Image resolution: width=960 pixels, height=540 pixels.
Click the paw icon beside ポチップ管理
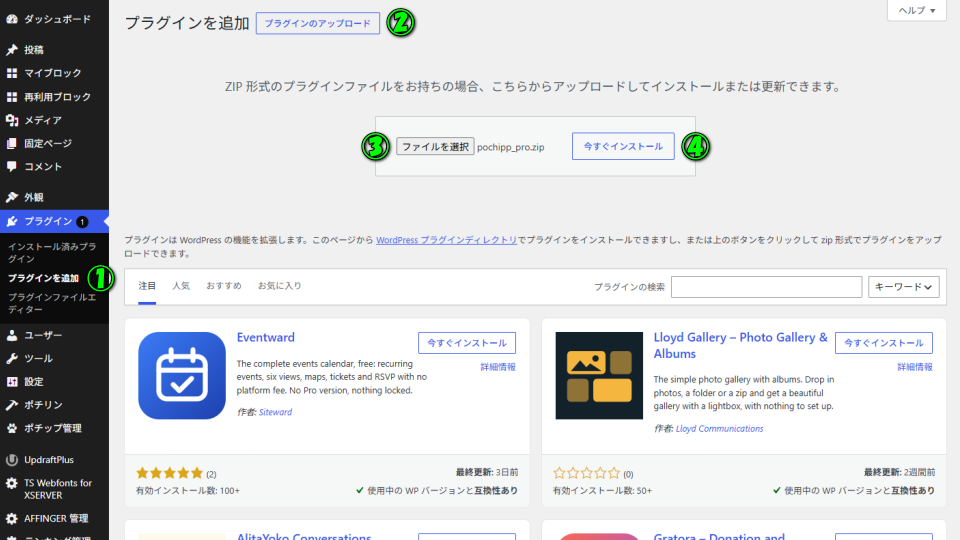point(12,428)
